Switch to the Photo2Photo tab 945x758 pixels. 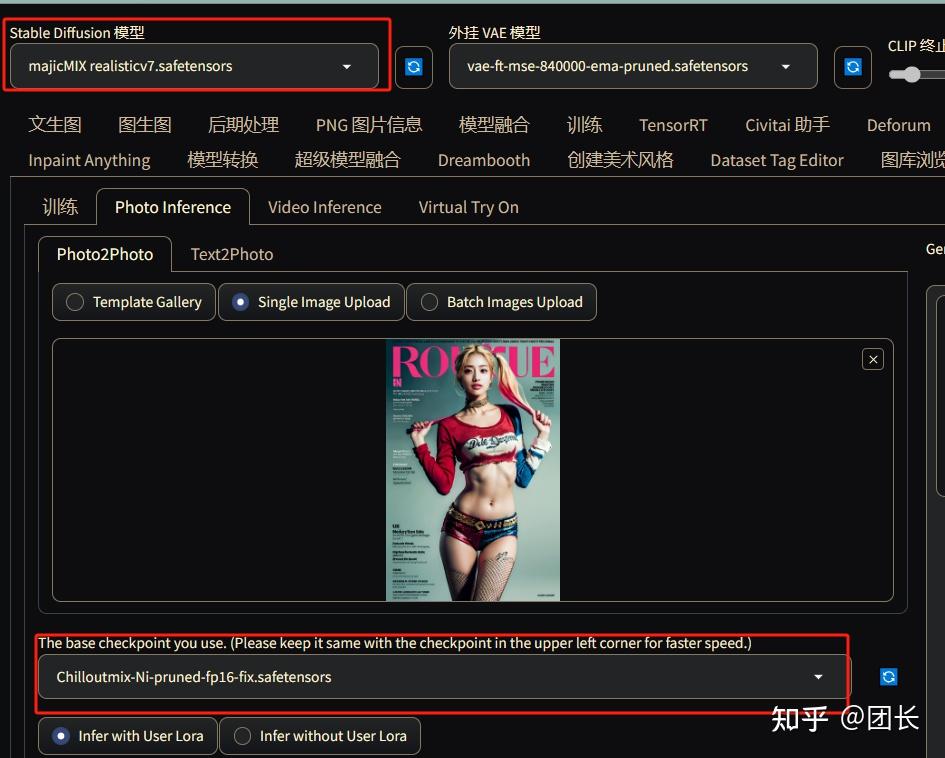point(105,254)
